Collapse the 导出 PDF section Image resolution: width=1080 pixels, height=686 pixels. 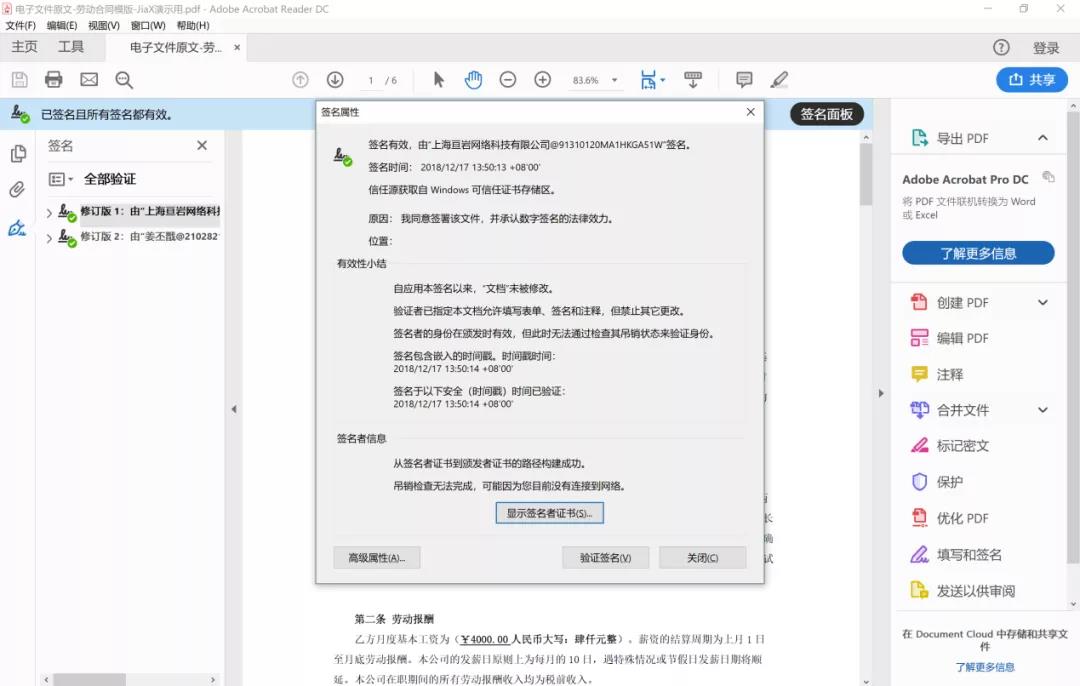tap(1042, 138)
